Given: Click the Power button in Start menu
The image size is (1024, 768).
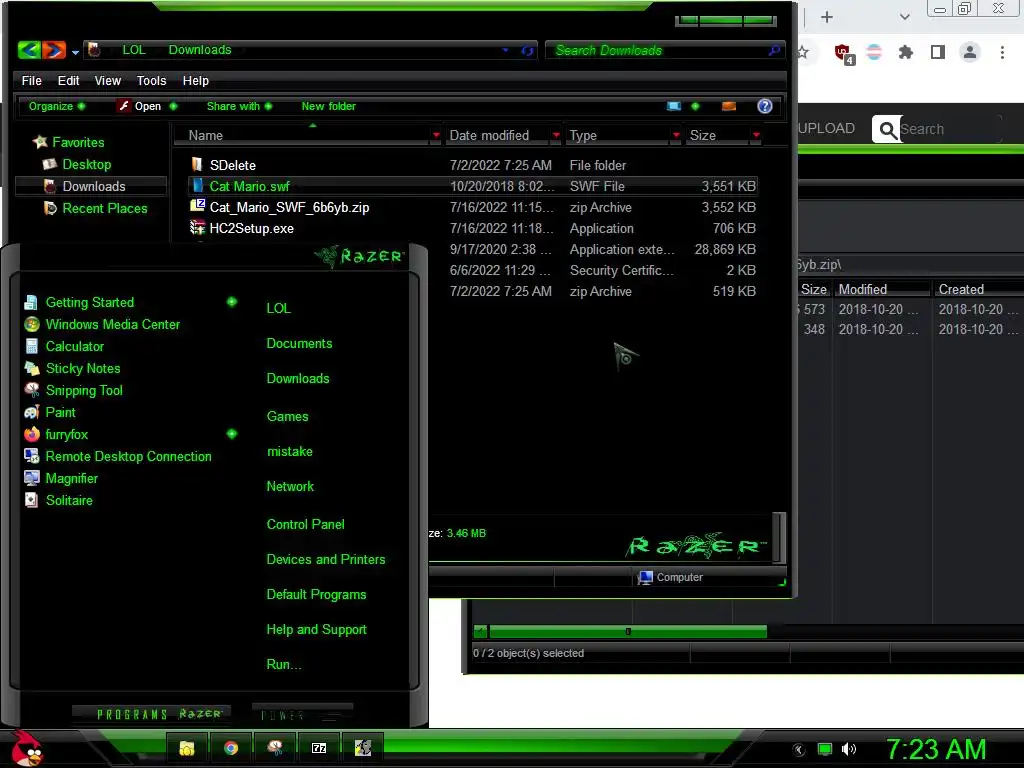Looking at the screenshot, I should 302,714.
